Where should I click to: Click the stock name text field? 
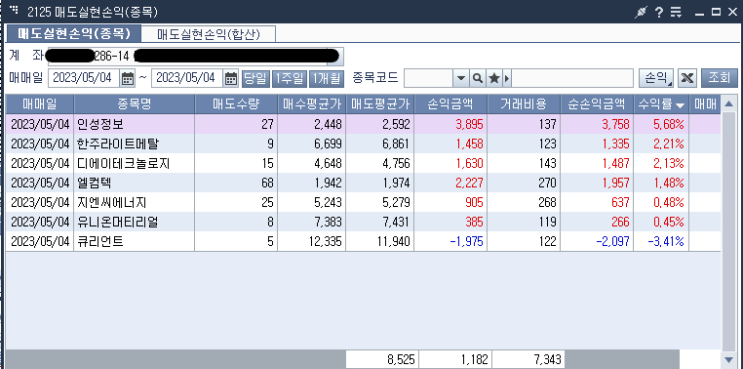572,79
